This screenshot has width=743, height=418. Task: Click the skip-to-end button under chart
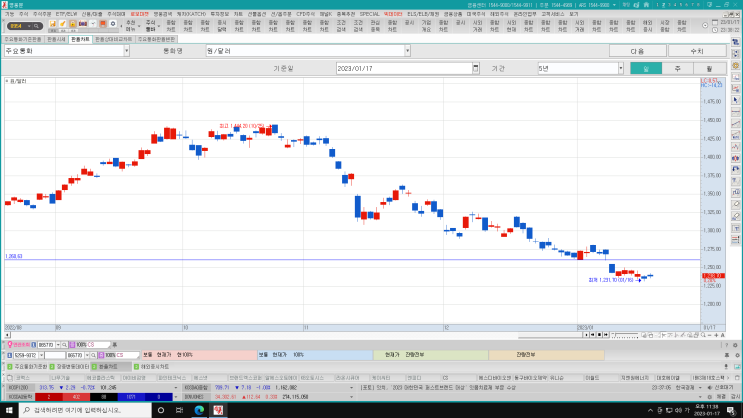point(606,335)
